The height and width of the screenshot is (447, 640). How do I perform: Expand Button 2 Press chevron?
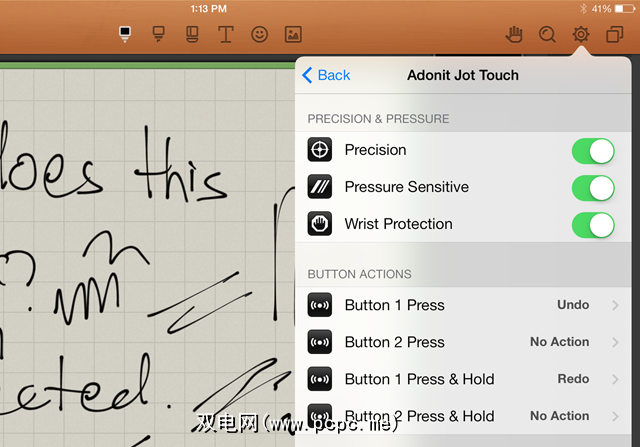616,342
